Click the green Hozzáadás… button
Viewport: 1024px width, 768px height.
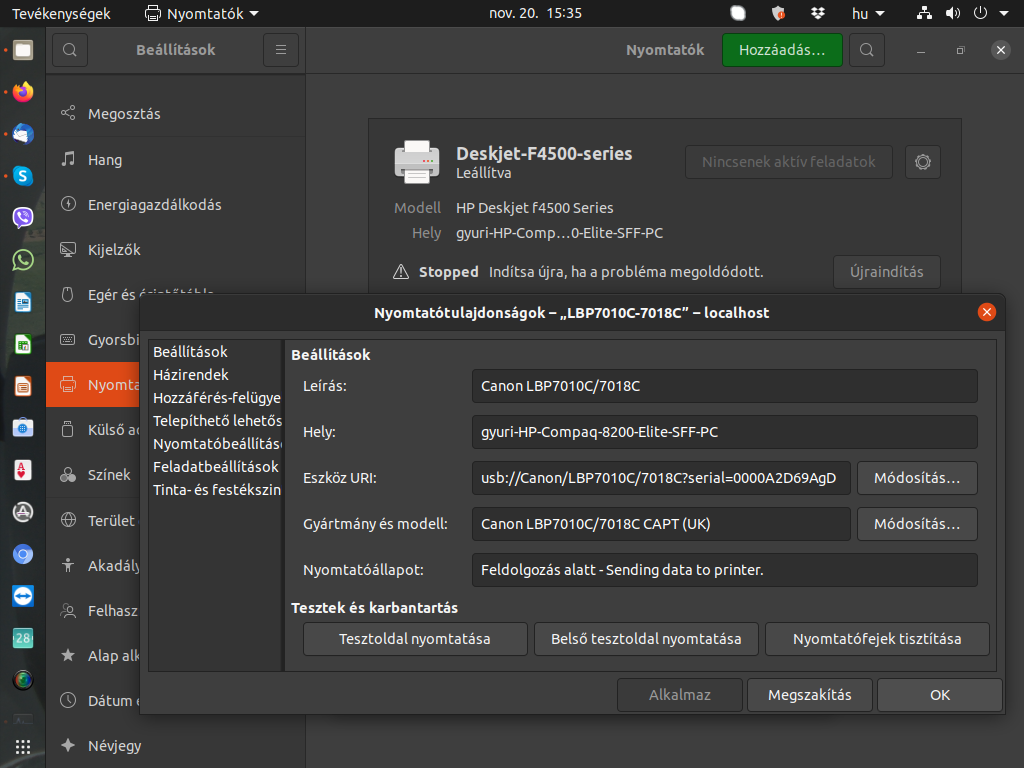[x=782, y=50]
